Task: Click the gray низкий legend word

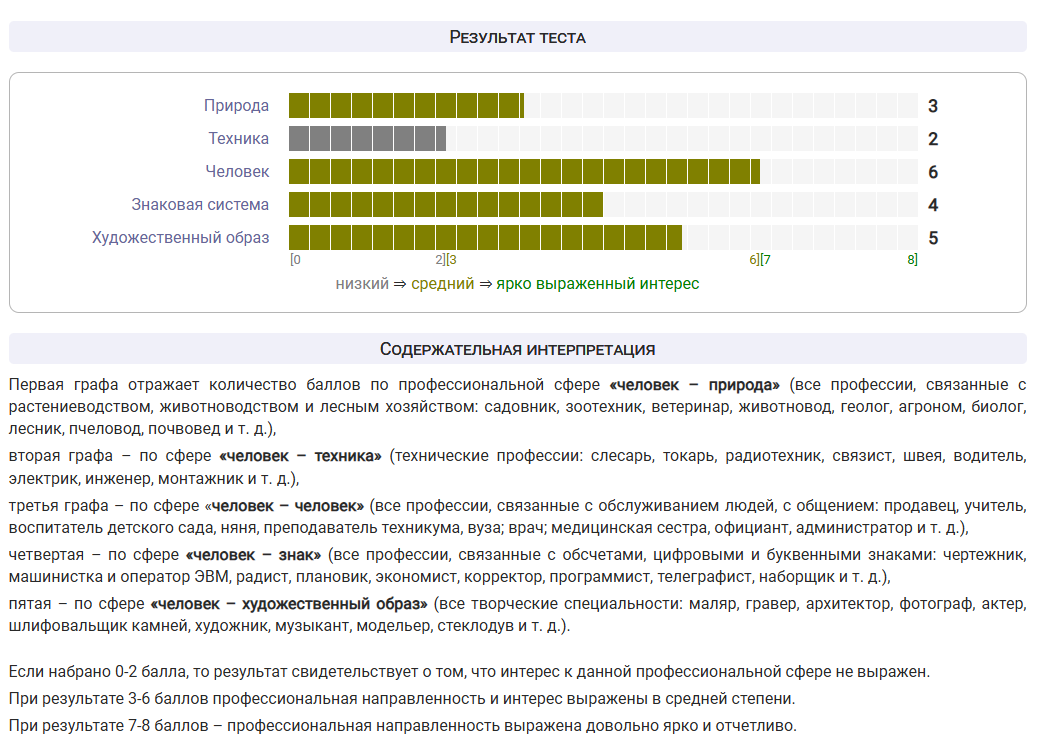Action: pyautogui.click(x=362, y=283)
